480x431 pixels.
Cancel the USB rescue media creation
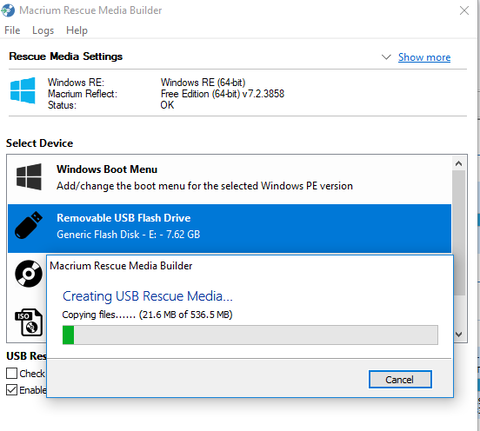click(400, 379)
